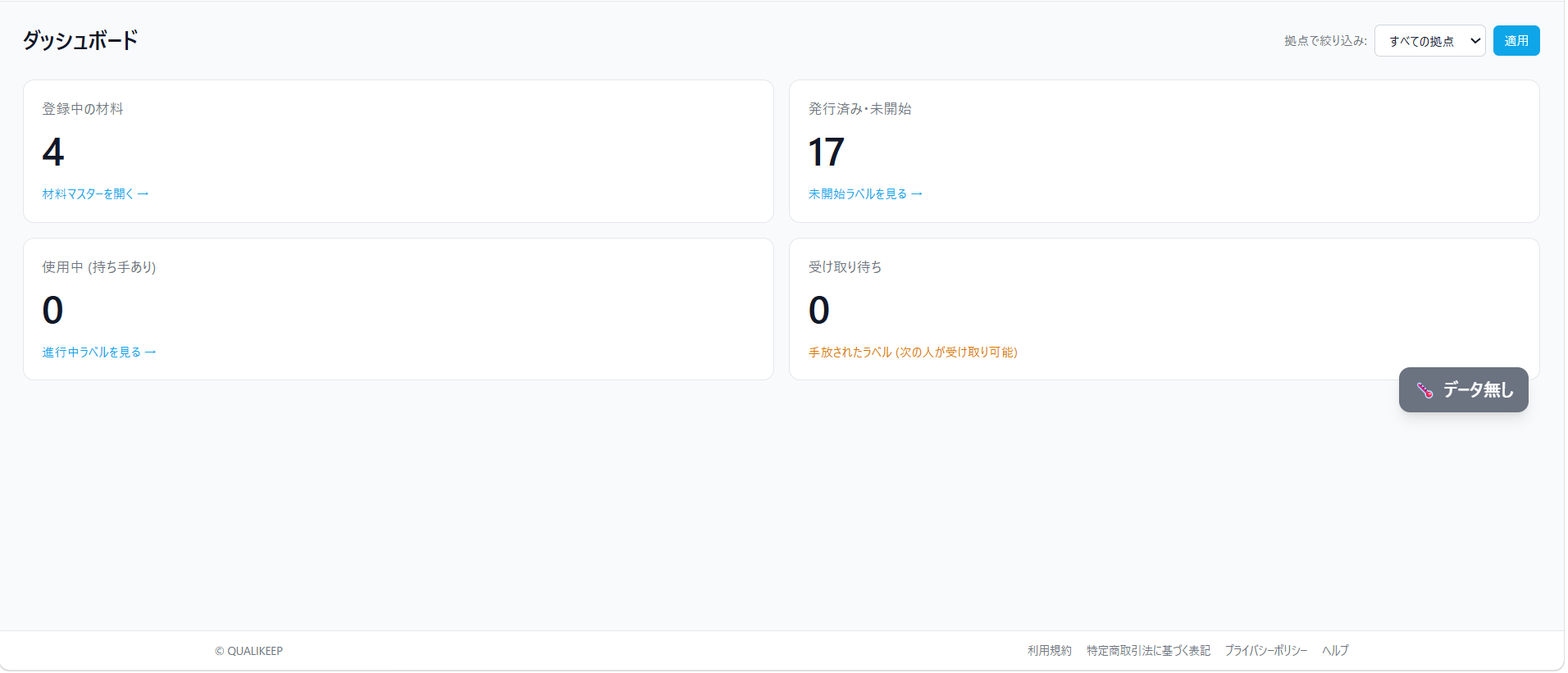Click the 手放されたラベル orange note text
This screenshot has height=673, width=1568.
(913, 352)
